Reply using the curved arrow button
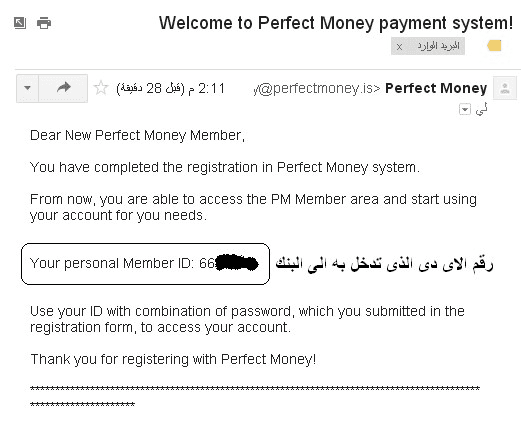Viewport: 521px width, 427px height. pos(63,88)
